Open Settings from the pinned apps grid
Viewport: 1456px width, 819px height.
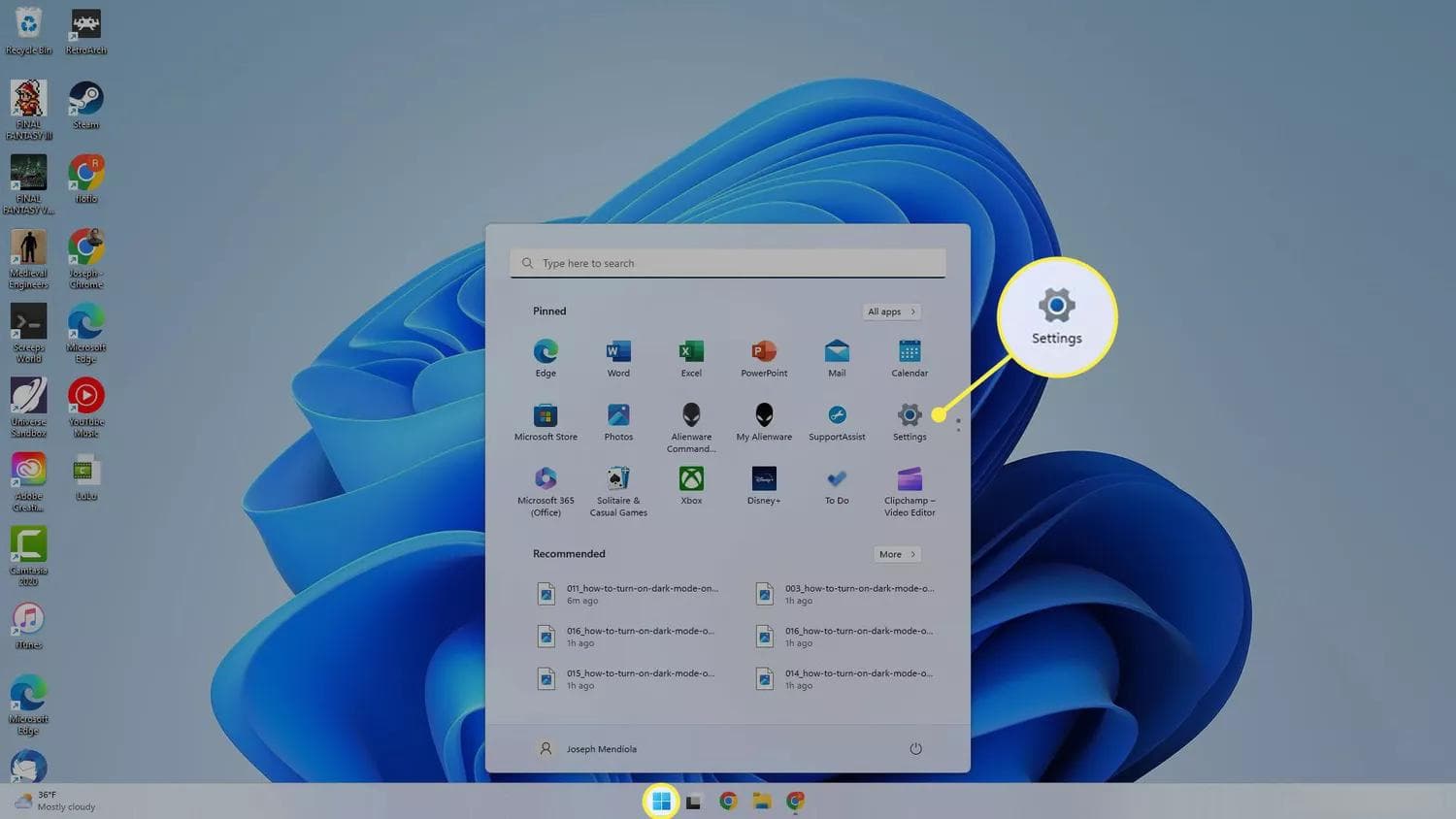pyautogui.click(x=910, y=422)
